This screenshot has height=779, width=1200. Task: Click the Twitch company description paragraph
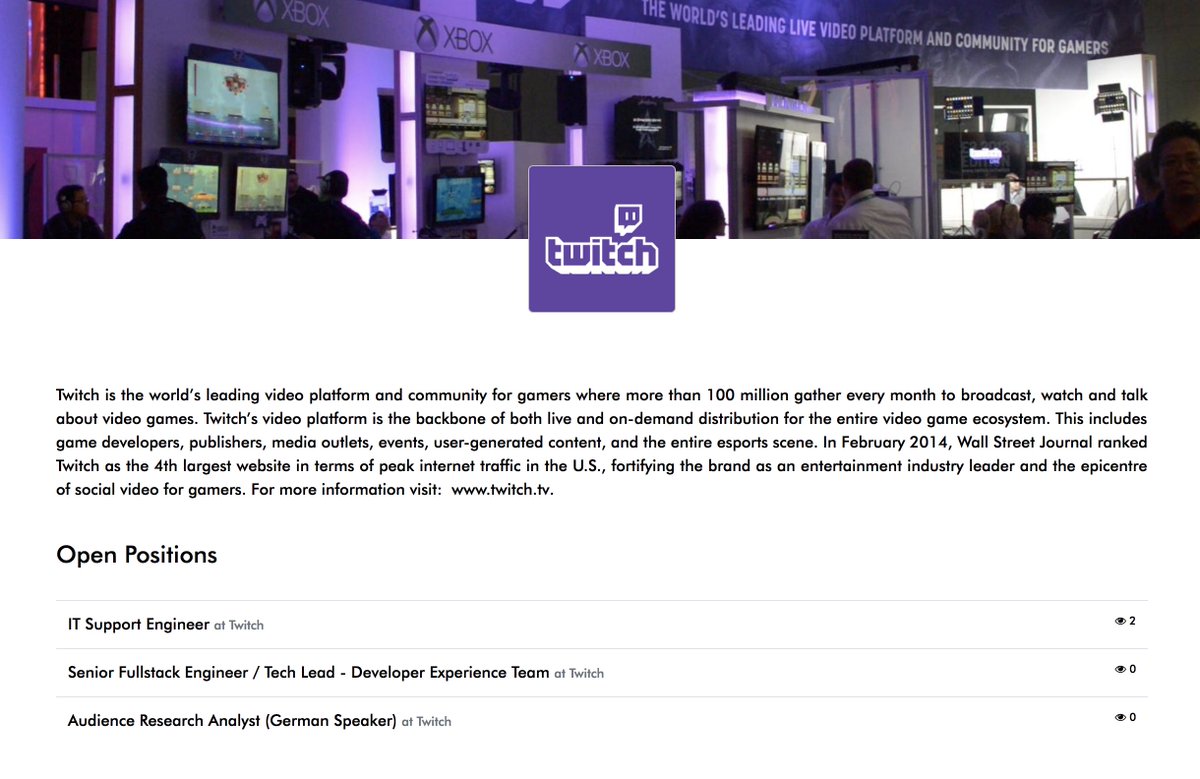tap(602, 443)
